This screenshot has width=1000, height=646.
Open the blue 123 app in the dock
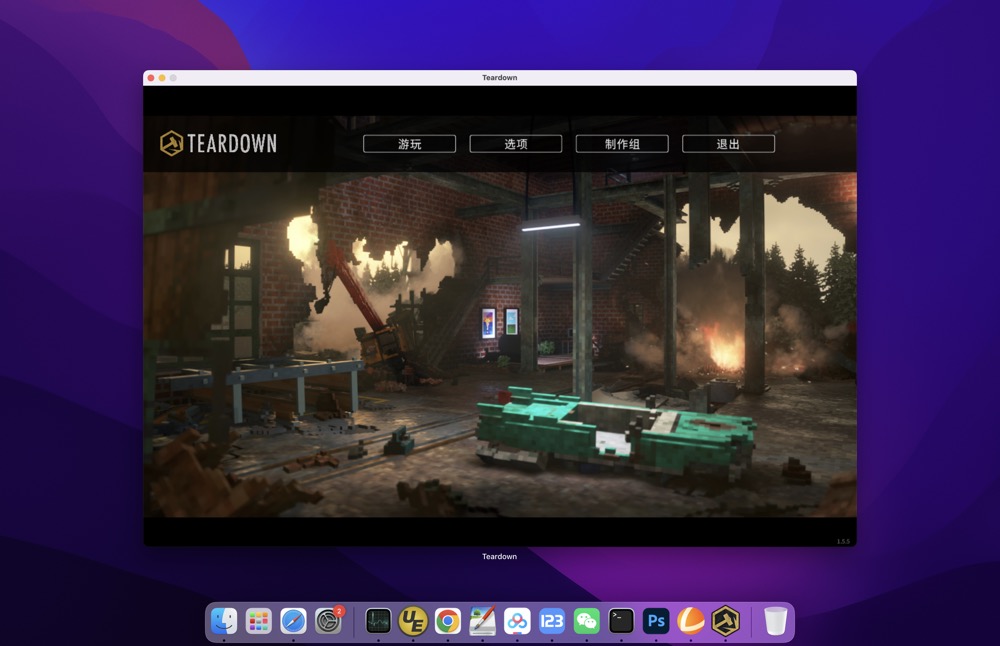point(552,621)
